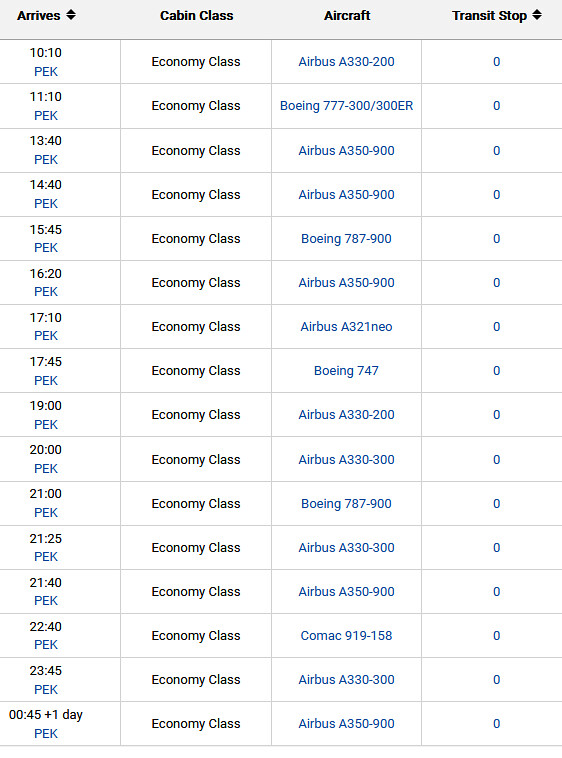
Task: Click the Cabin Class column header
Action: click(x=197, y=15)
